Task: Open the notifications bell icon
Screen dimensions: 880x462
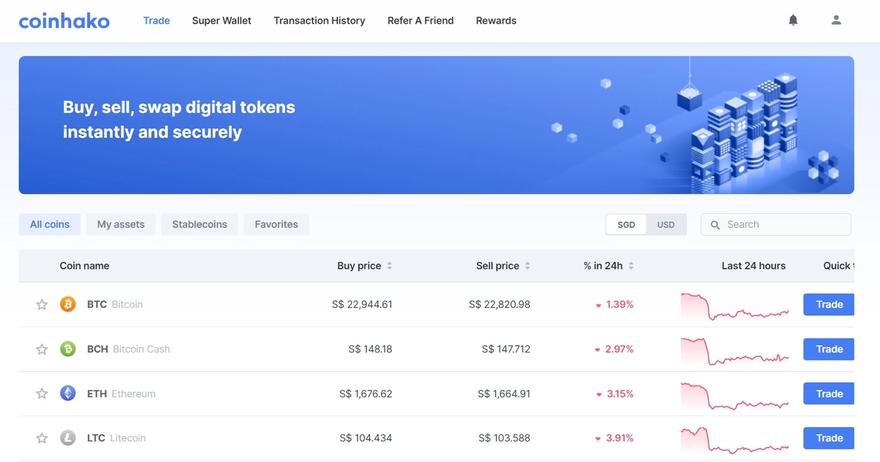Action: (x=793, y=20)
